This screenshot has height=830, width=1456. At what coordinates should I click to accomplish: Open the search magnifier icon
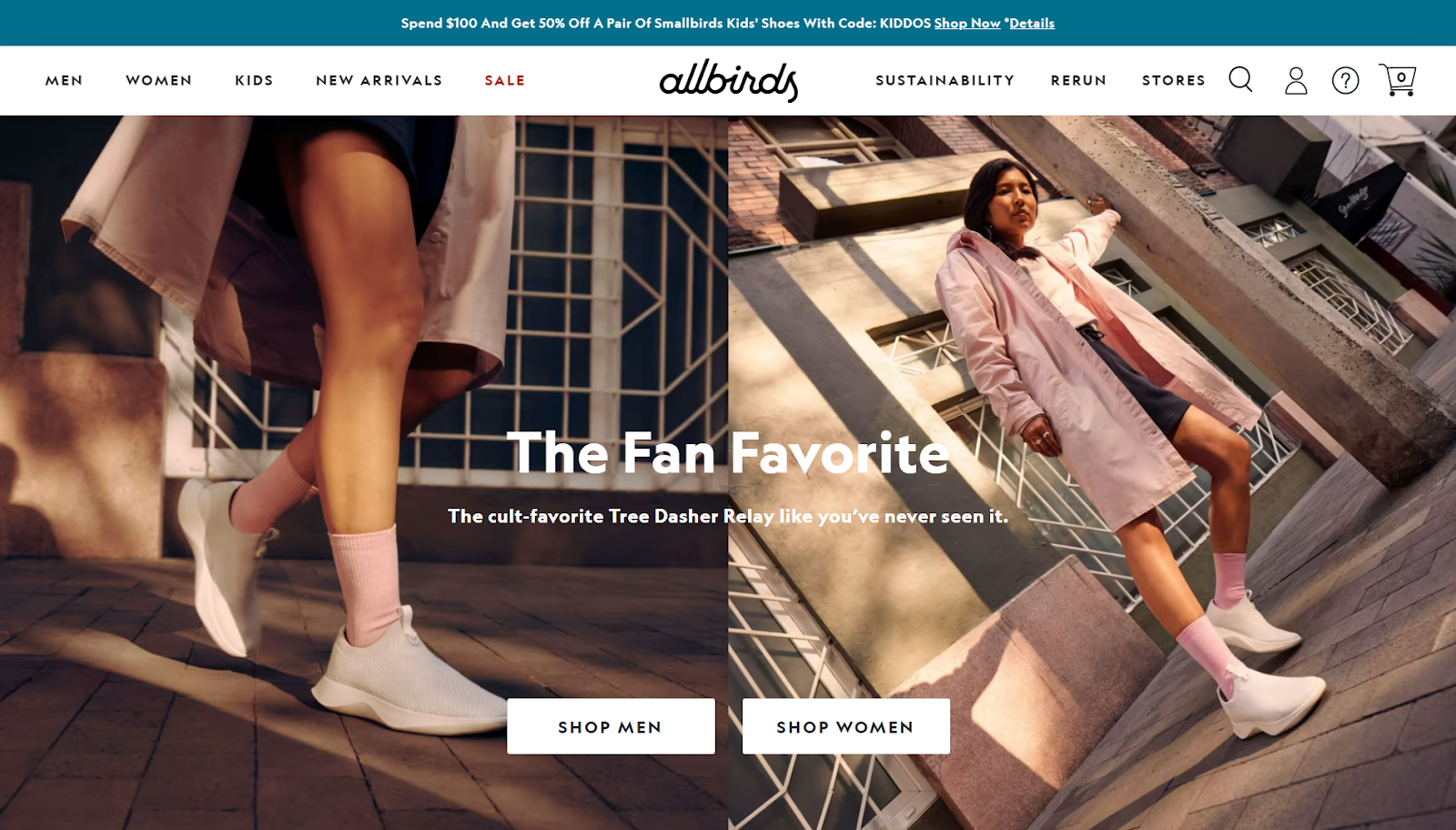(x=1240, y=80)
